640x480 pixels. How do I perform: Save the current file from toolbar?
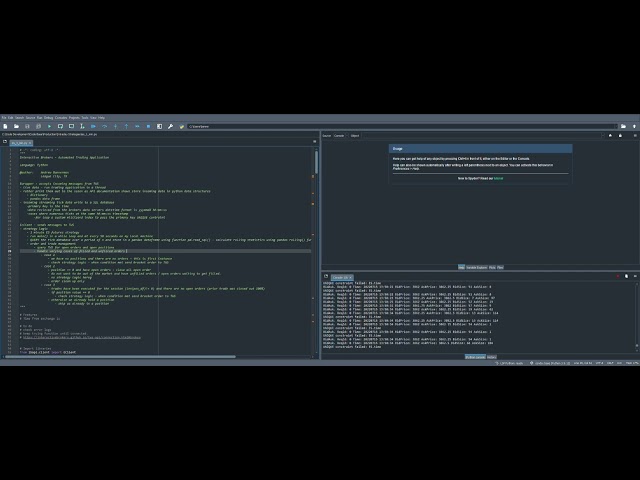pyautogui.click(x=27, y=127)
